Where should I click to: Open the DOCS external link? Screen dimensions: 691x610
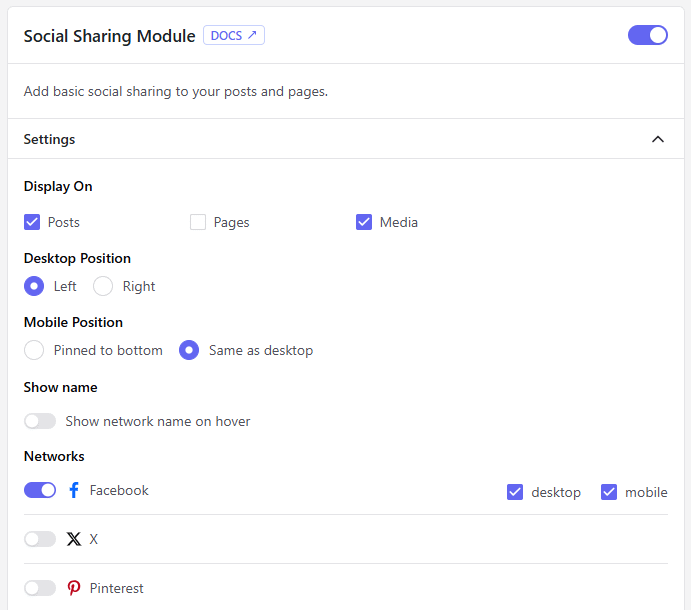tap(234, 36)
